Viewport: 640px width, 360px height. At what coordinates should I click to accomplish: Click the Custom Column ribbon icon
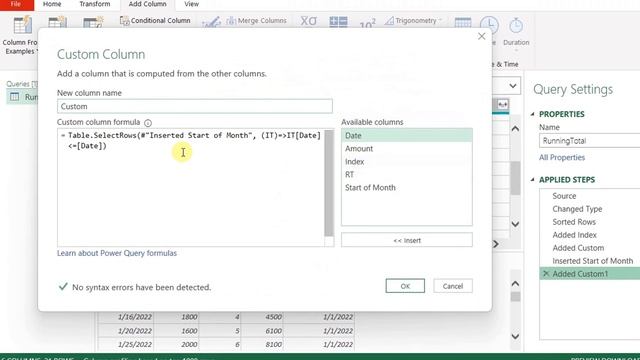coord(57,22)
